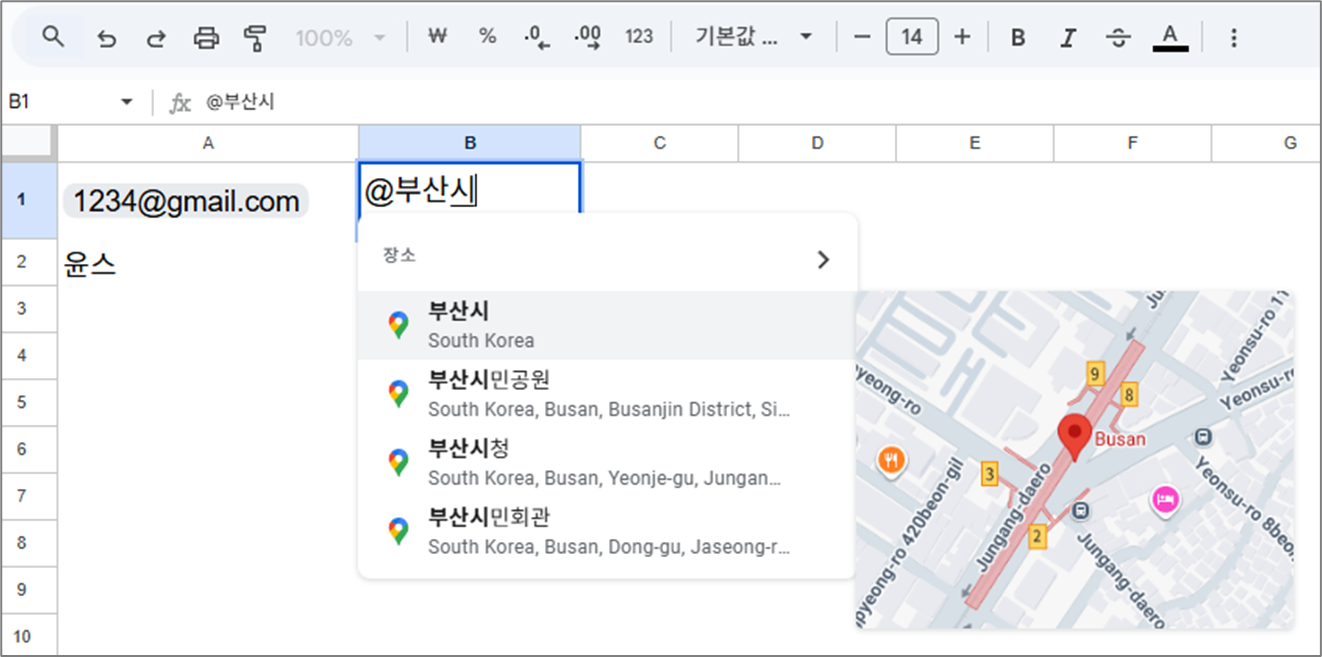
Task: Click the name box showing B1
Action: pos(60,102)
